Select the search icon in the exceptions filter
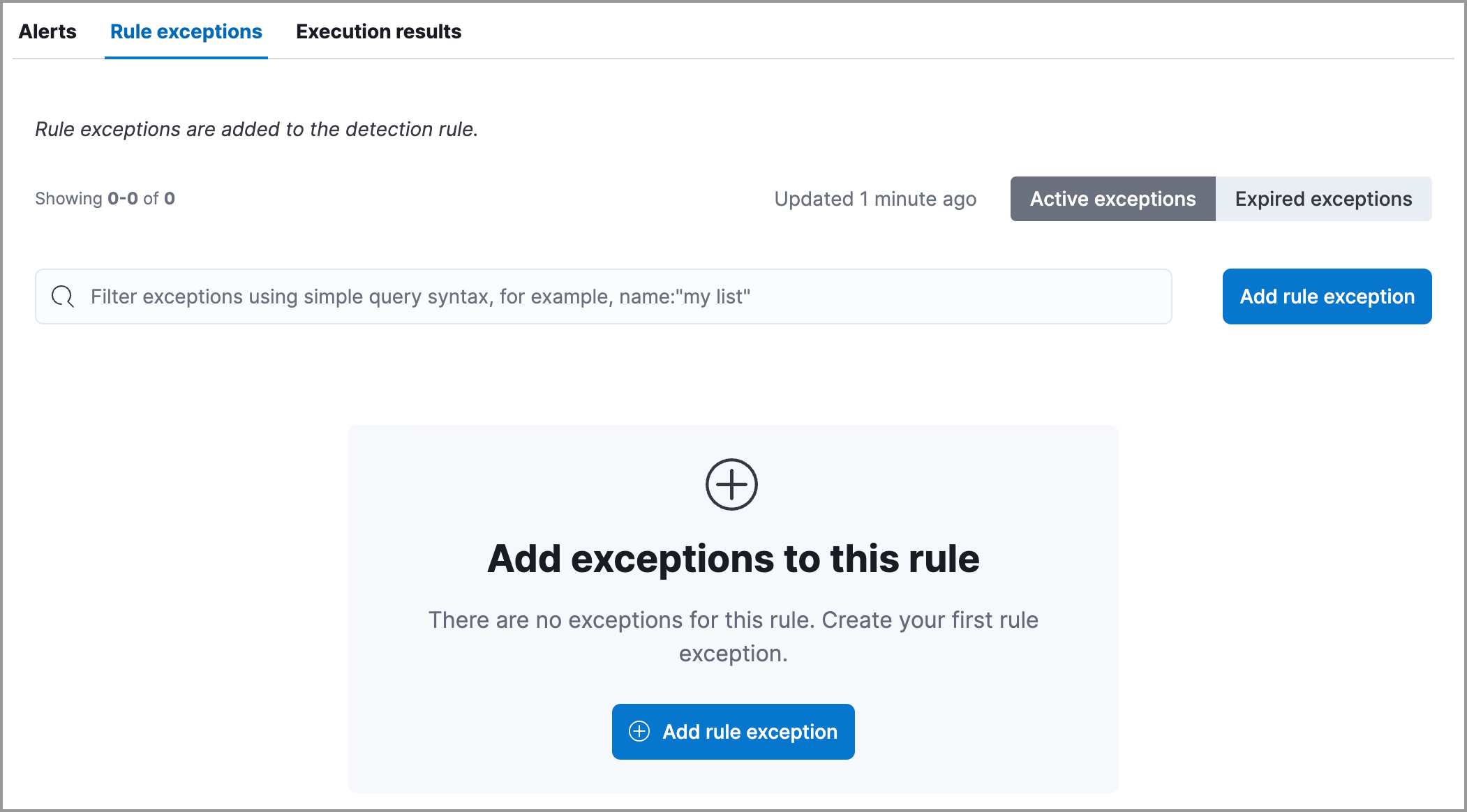1467x812 pixels. pyautogui.click(x=62, y=296)
